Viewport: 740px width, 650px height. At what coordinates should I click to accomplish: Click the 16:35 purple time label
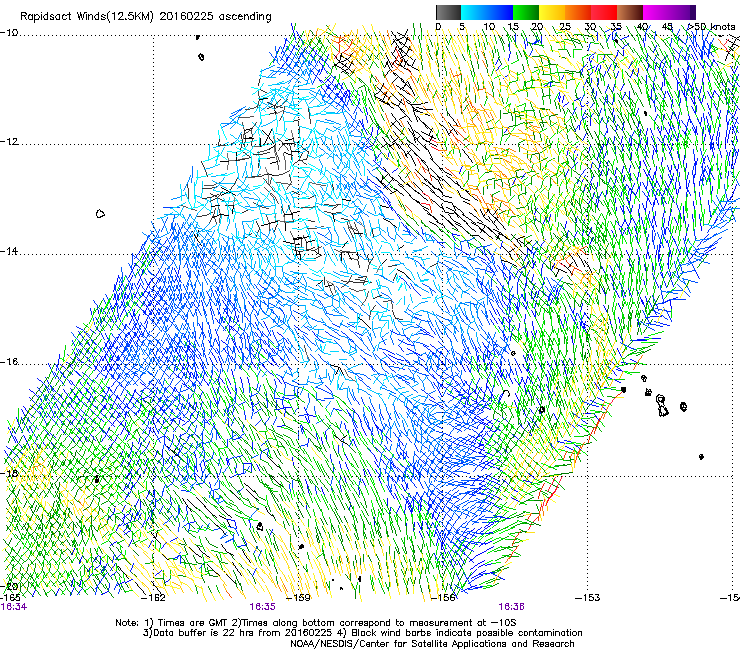click(262, 607)
